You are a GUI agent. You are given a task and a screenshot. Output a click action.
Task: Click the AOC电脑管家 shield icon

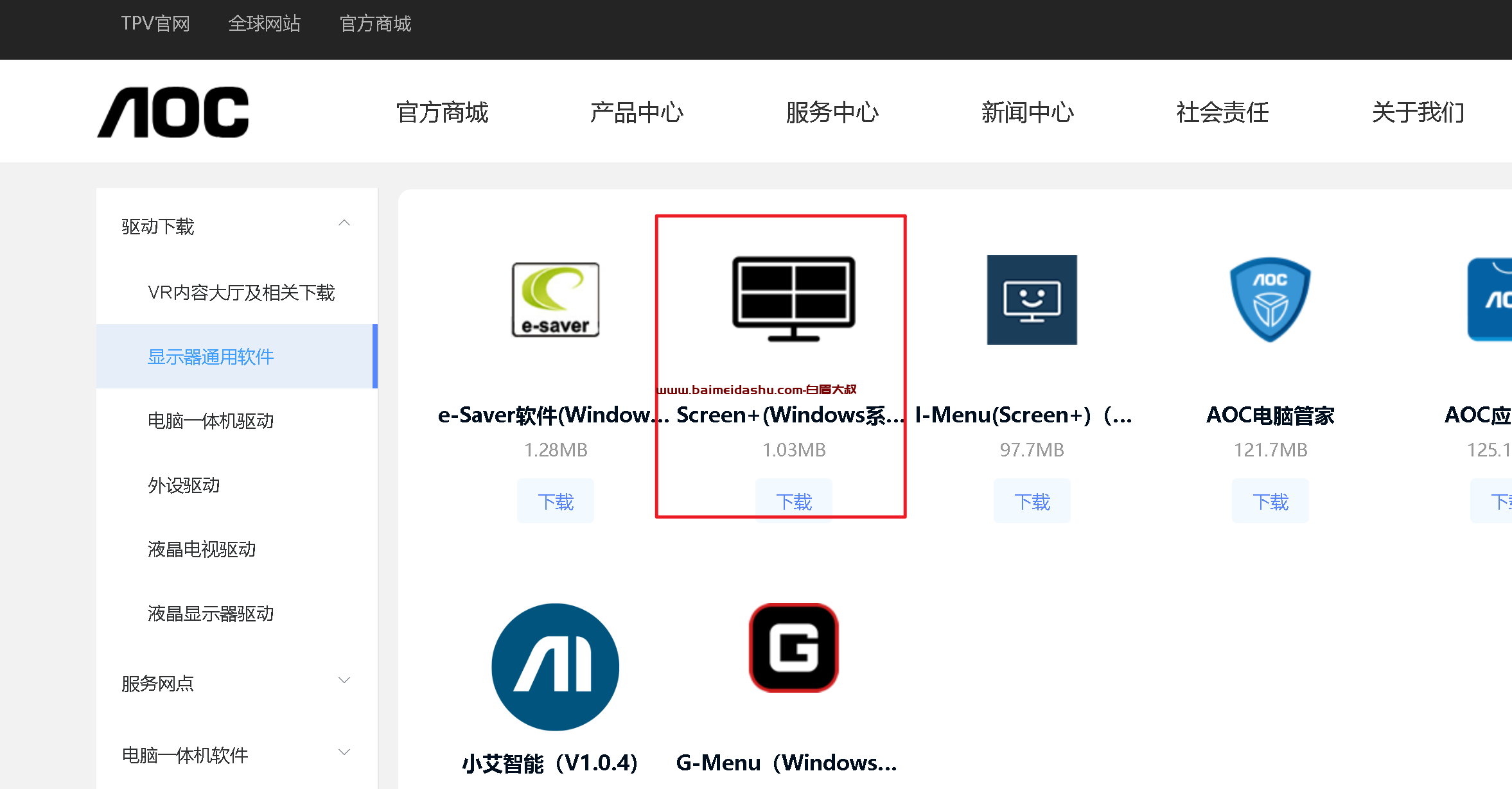1270,299
